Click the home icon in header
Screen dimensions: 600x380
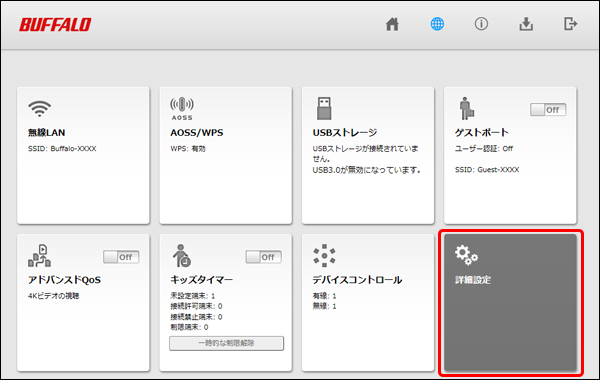[392, 24]
